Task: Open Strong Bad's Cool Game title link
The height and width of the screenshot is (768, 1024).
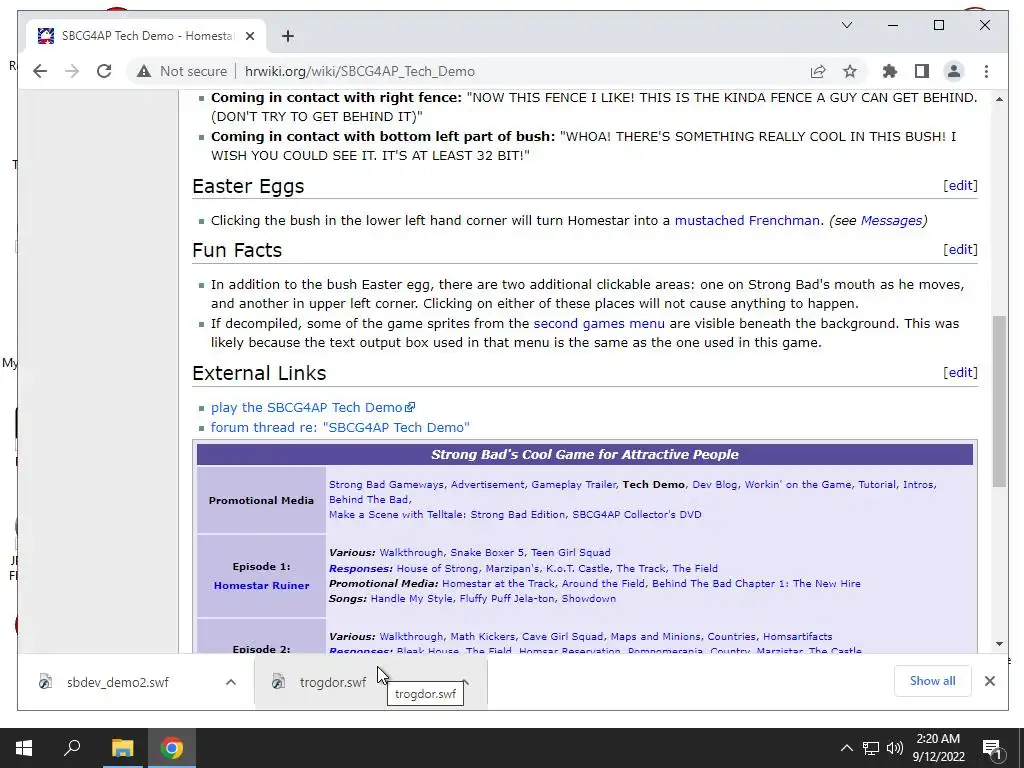Action: [x=584, y=455]
